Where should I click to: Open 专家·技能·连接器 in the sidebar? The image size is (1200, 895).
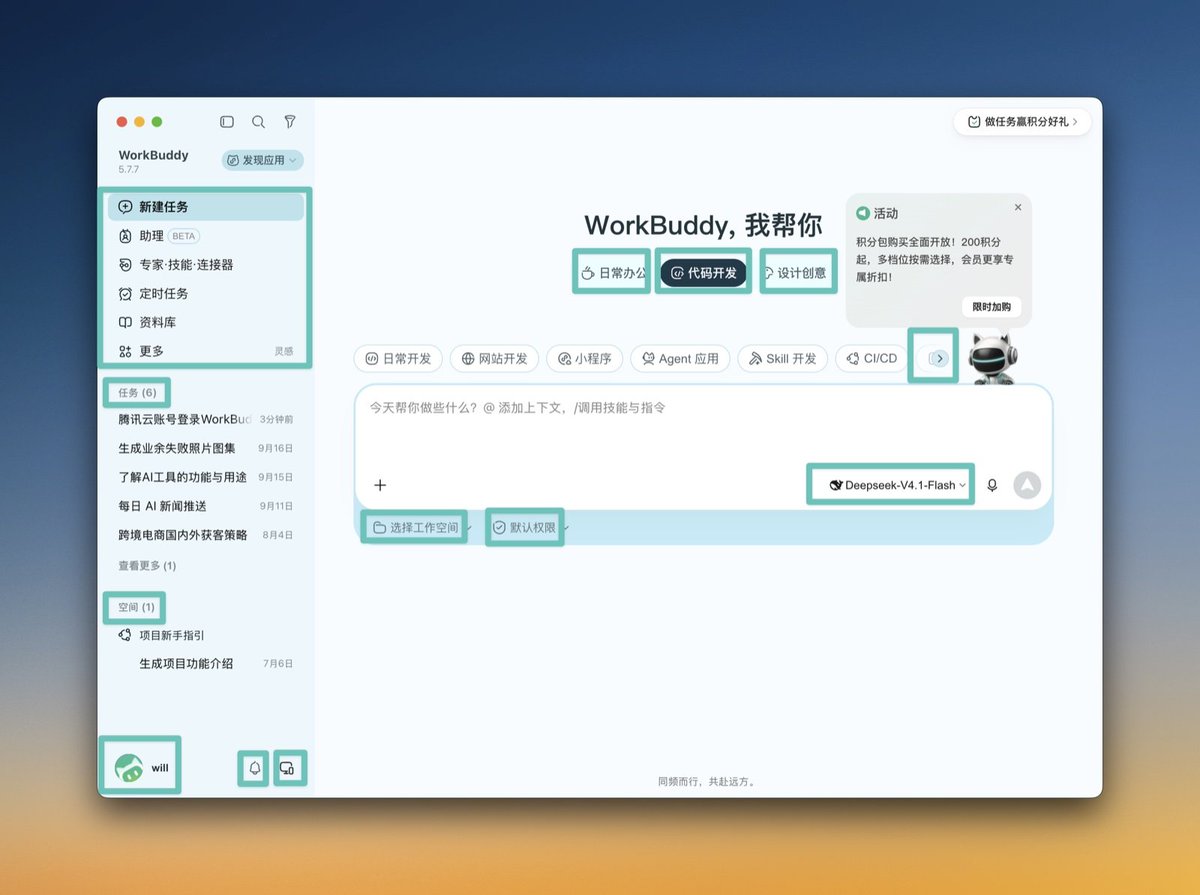point(206,265)
